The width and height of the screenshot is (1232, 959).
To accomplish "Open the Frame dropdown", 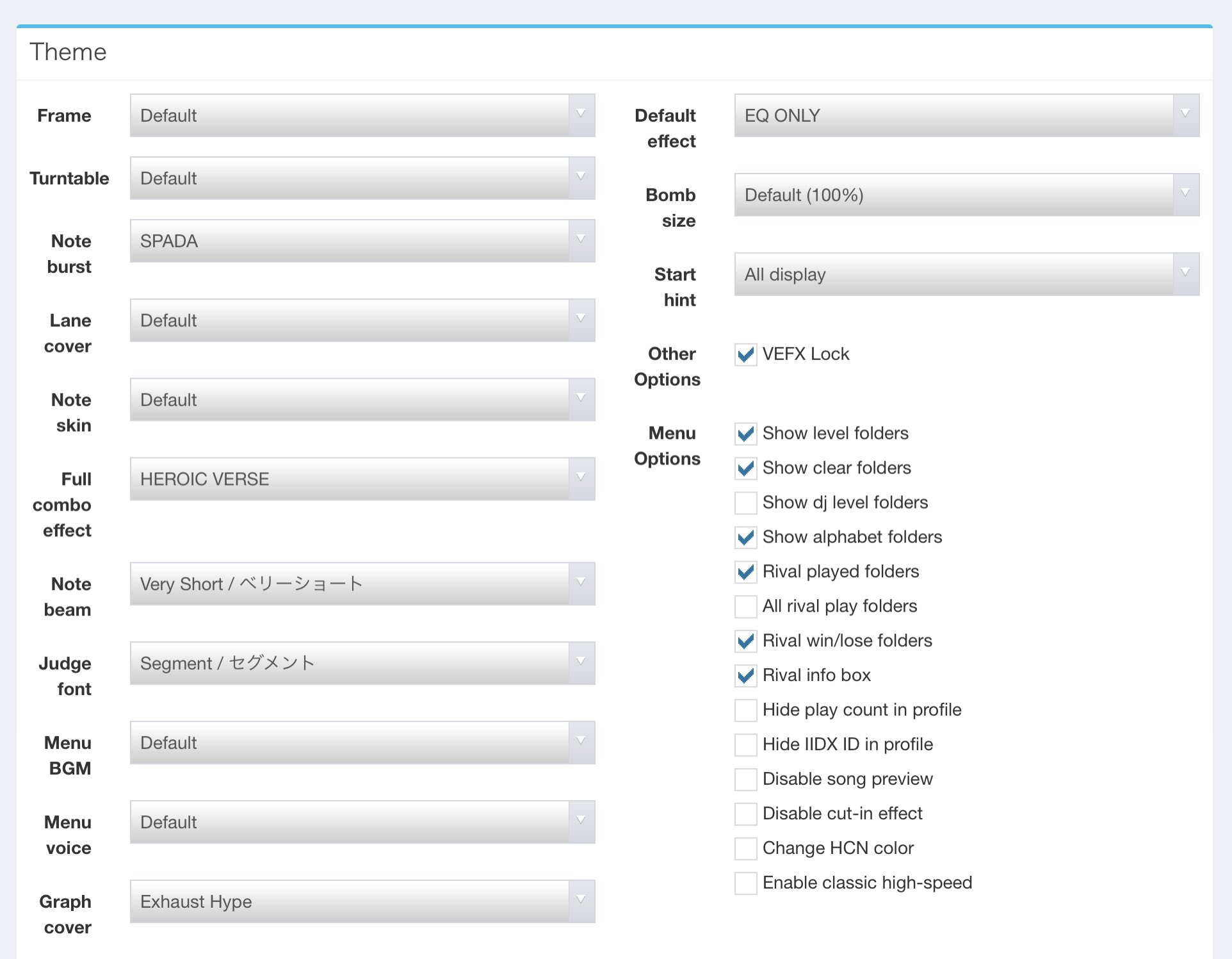I will coord(362,115).
